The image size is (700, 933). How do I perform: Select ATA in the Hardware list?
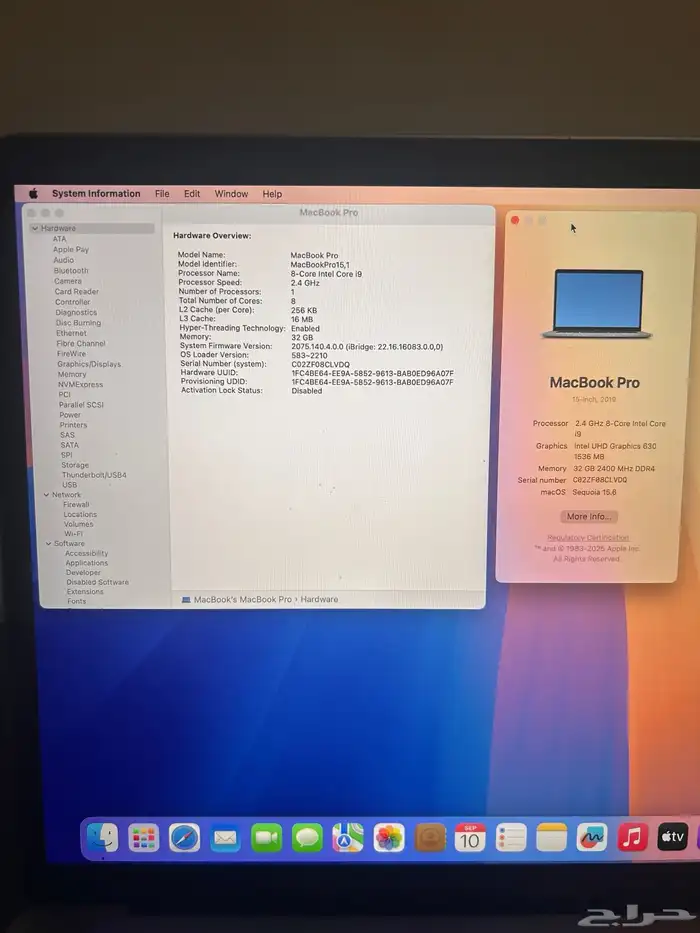(x=60, y=239)
